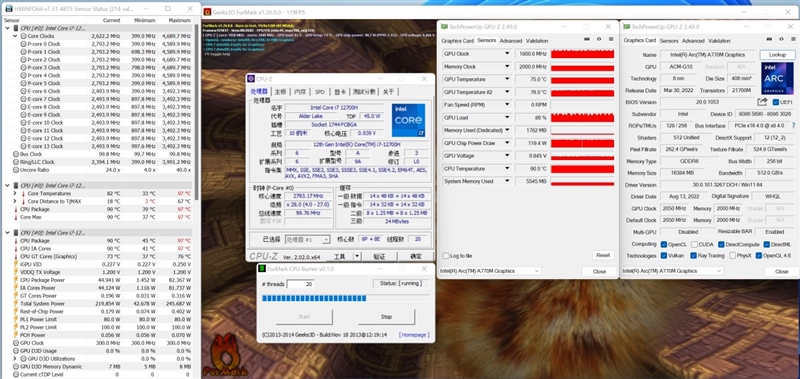The image size is (800, 379).
Task: Open the 主板 (Mainboard) tab in CPU-Z
Action: (x=281, y=92)
